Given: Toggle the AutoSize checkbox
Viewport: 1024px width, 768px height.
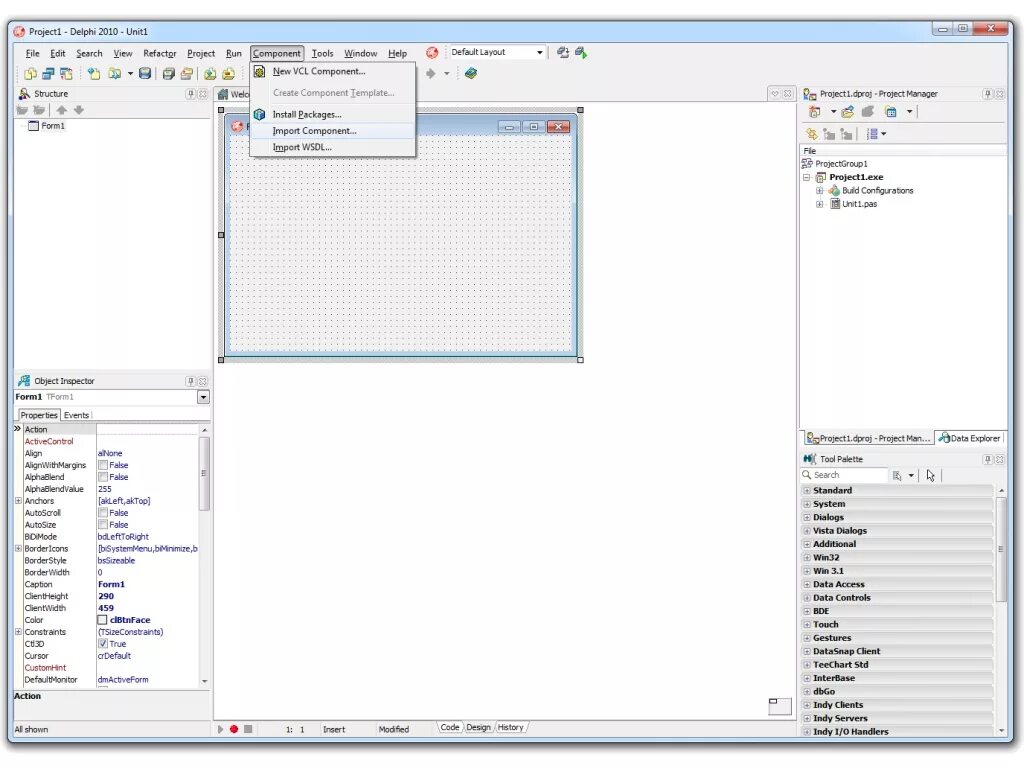Looking at the screenshot, I should pyautogui.click(x=103, y=524).
